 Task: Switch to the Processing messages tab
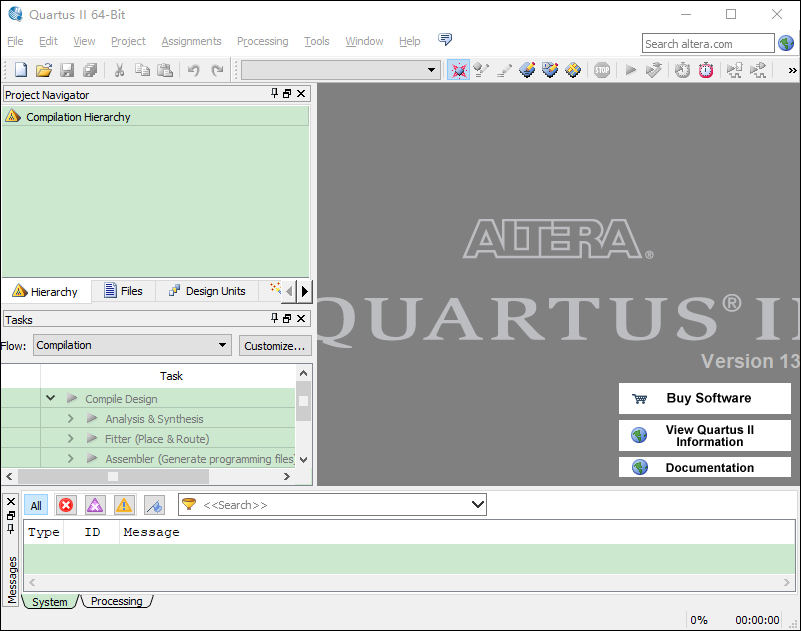116,601
